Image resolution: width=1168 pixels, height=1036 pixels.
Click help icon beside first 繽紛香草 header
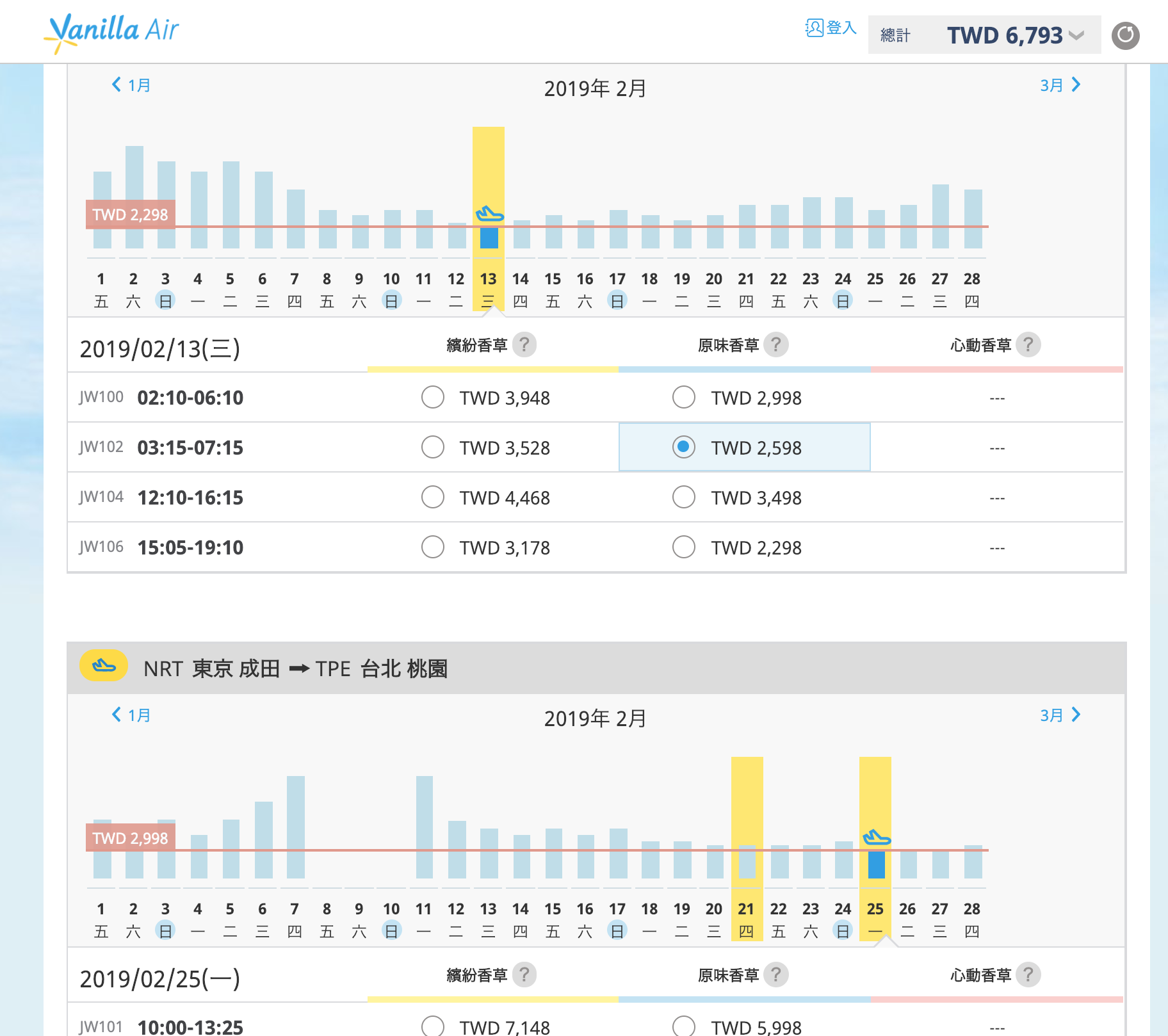tap(524, 345)
